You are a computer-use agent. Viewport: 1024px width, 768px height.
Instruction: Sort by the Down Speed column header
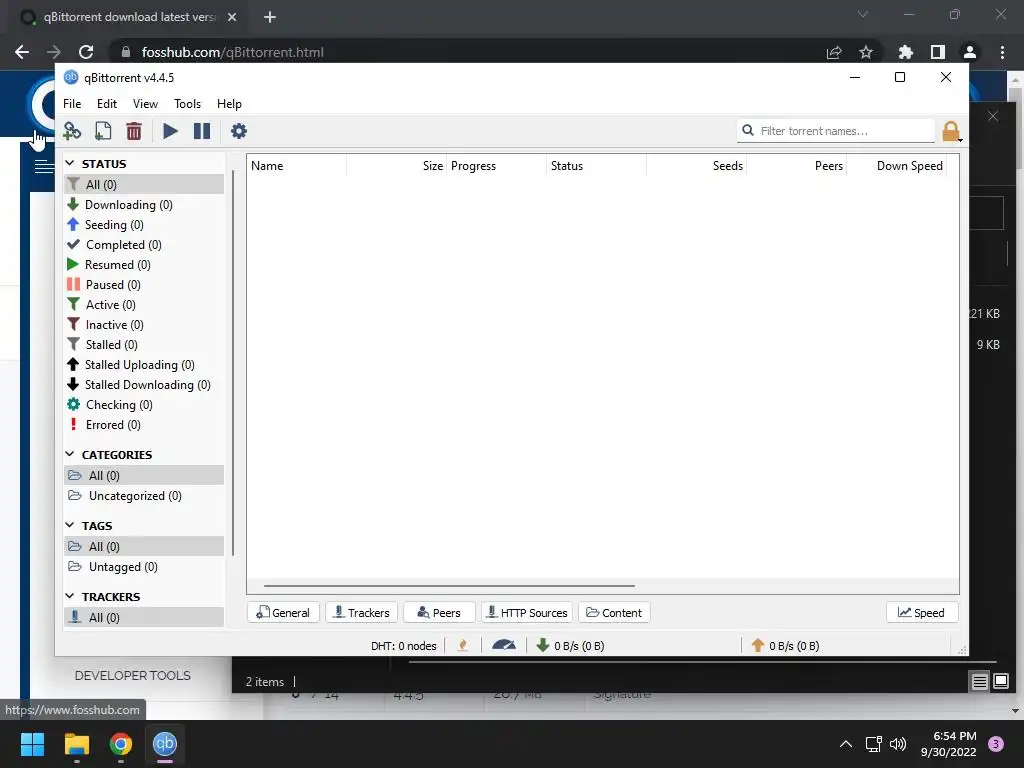[897, 166]
